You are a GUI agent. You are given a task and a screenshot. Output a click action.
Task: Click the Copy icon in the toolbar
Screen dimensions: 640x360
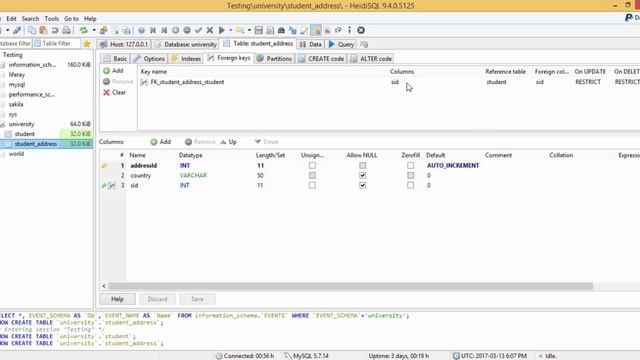pos(31,30)
